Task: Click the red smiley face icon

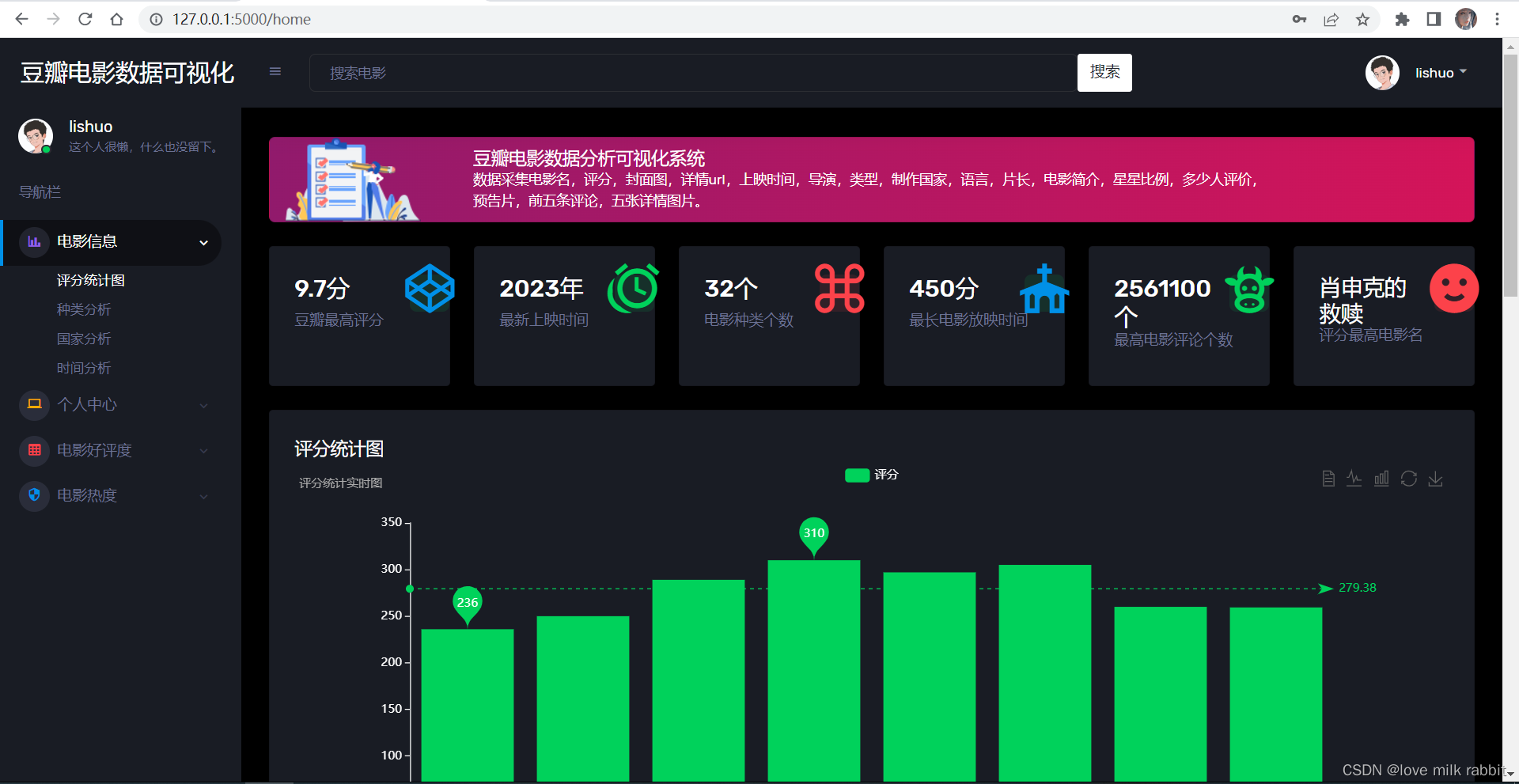Action: coord(1454,288)
